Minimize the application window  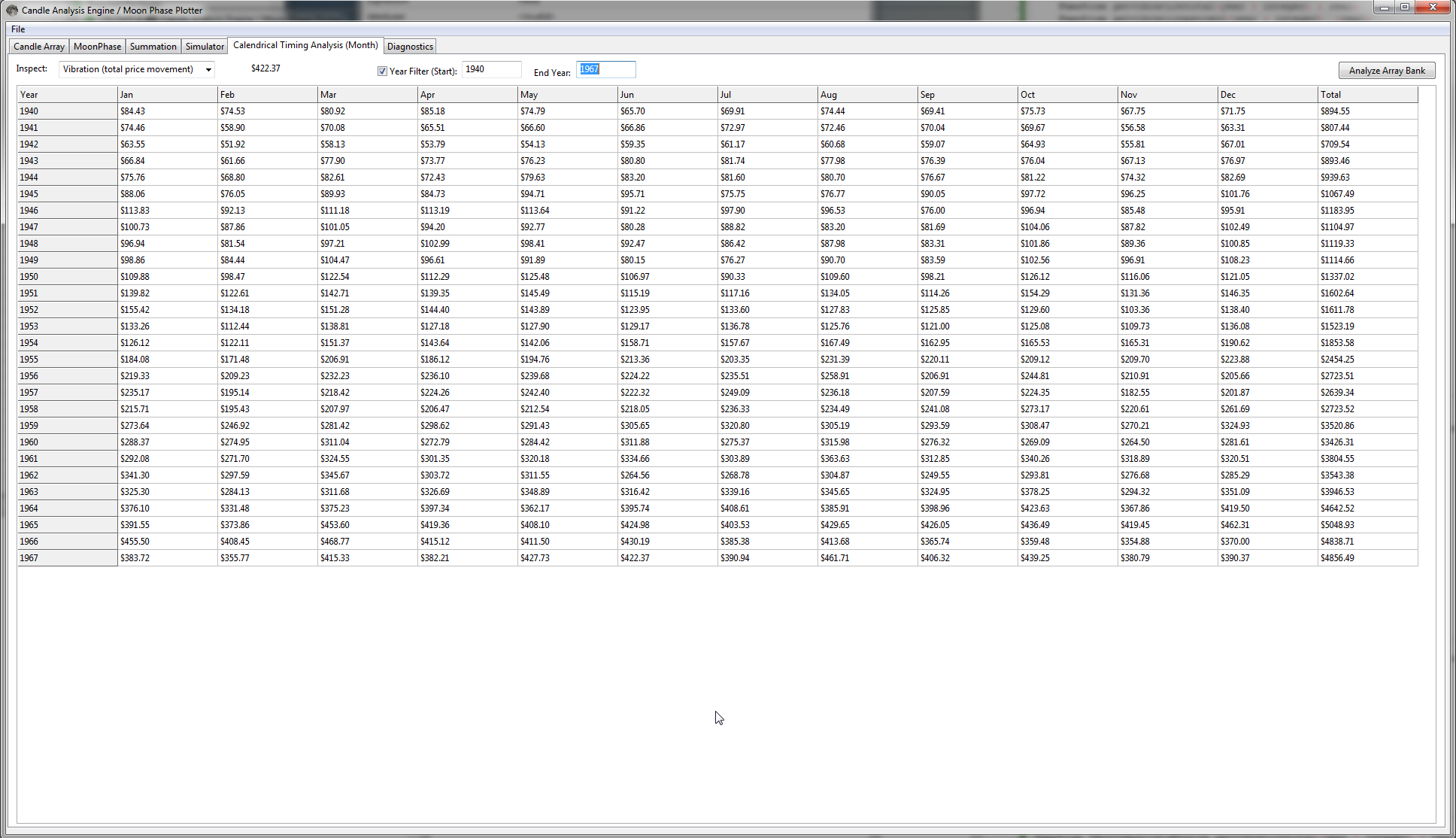pos(1384,8)
